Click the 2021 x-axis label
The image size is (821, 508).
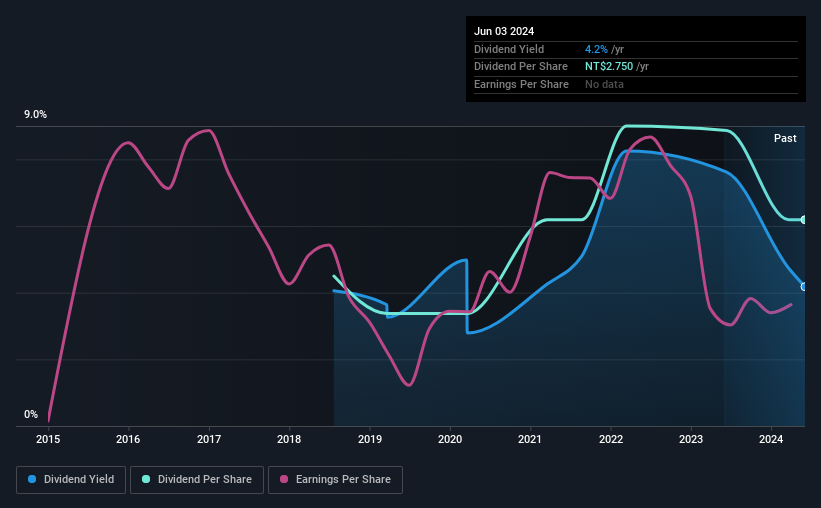coord(530,439)
